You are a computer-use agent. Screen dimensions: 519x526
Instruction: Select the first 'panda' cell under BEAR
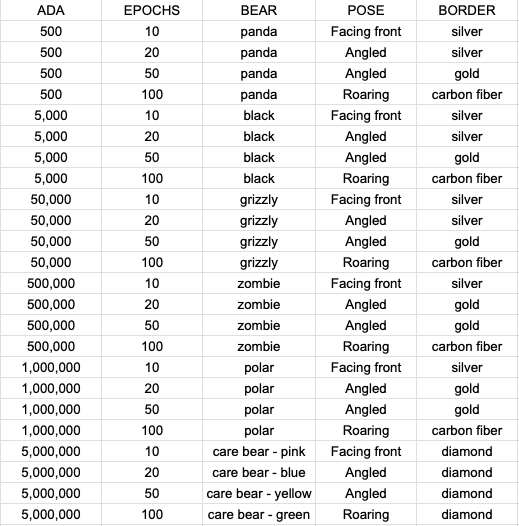point(259,32)
